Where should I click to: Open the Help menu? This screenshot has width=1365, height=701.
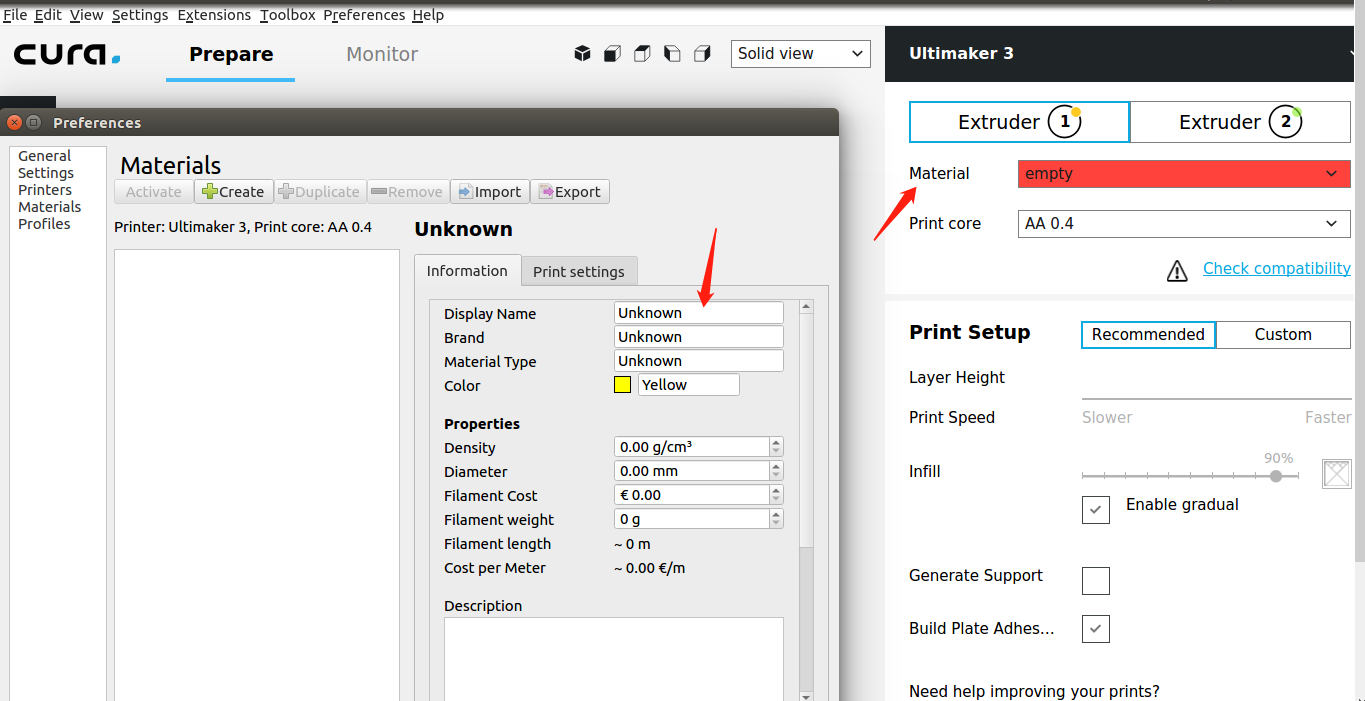point(428,15)
